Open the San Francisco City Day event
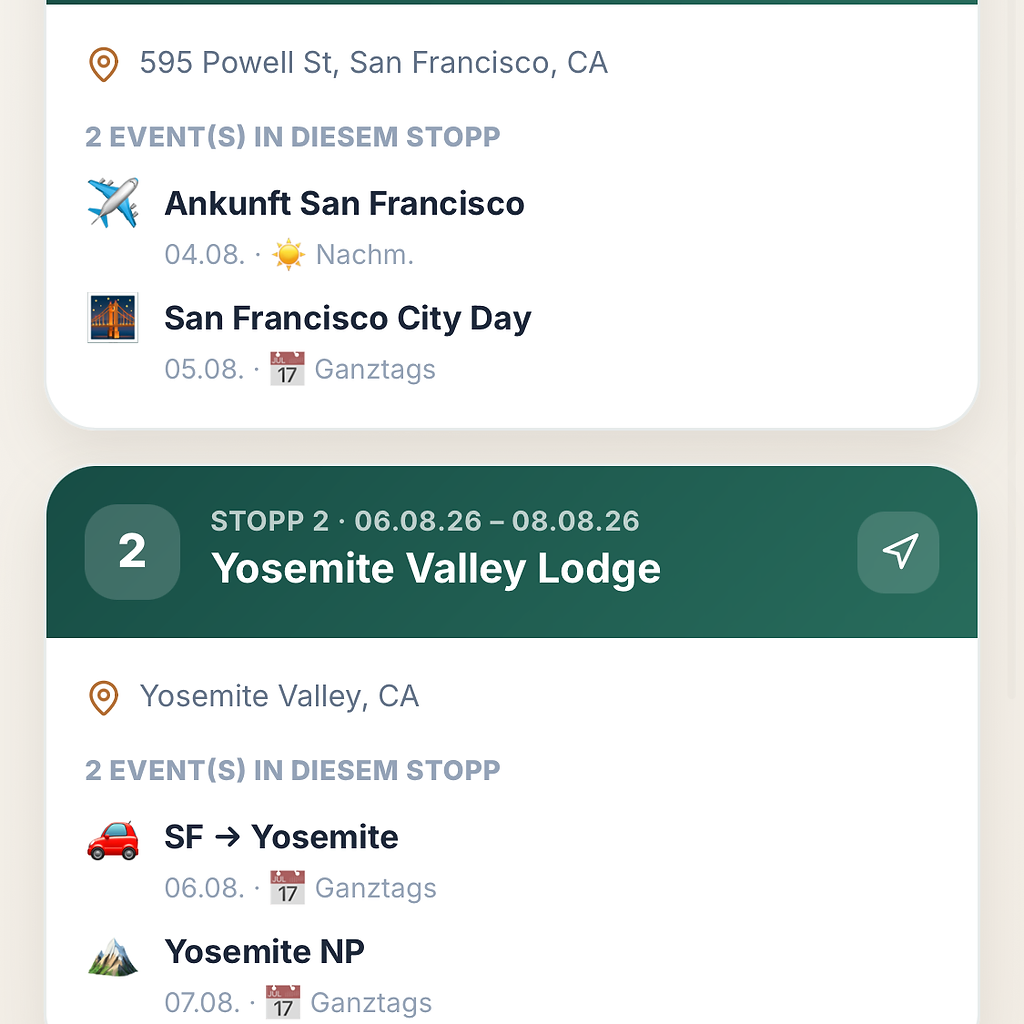Viewport: 1024px width, 1024px height. click(512, 340)
